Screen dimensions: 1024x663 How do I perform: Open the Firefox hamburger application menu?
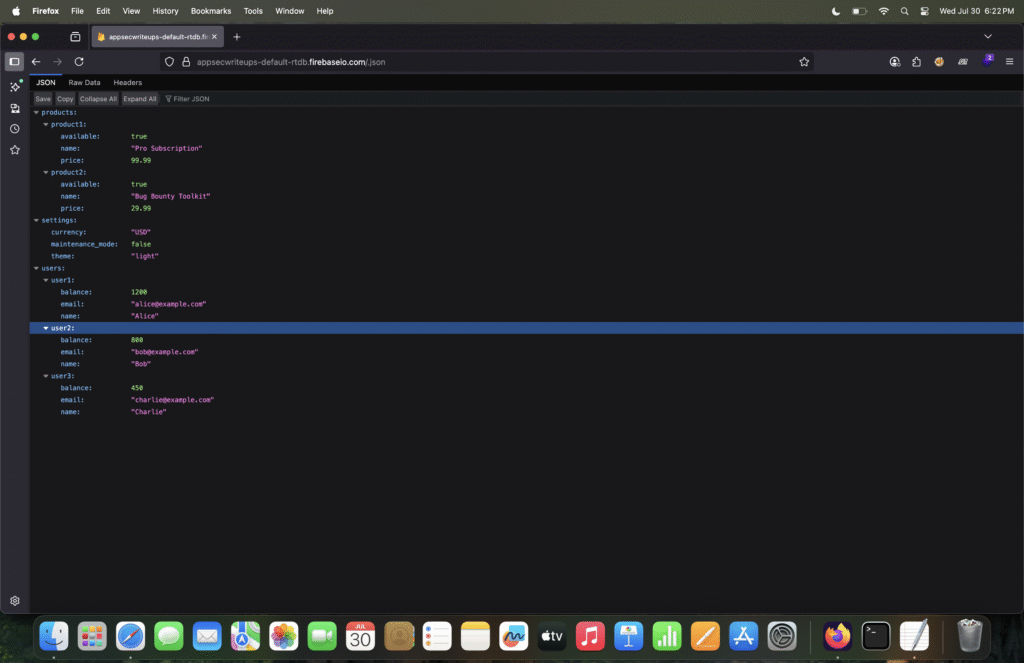[1011, 61]
